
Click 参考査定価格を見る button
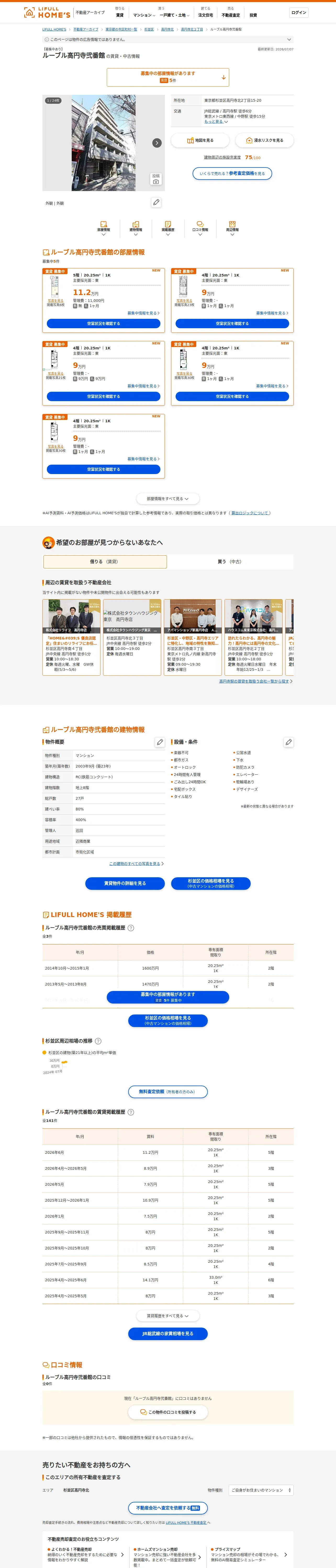coord(232,174)
